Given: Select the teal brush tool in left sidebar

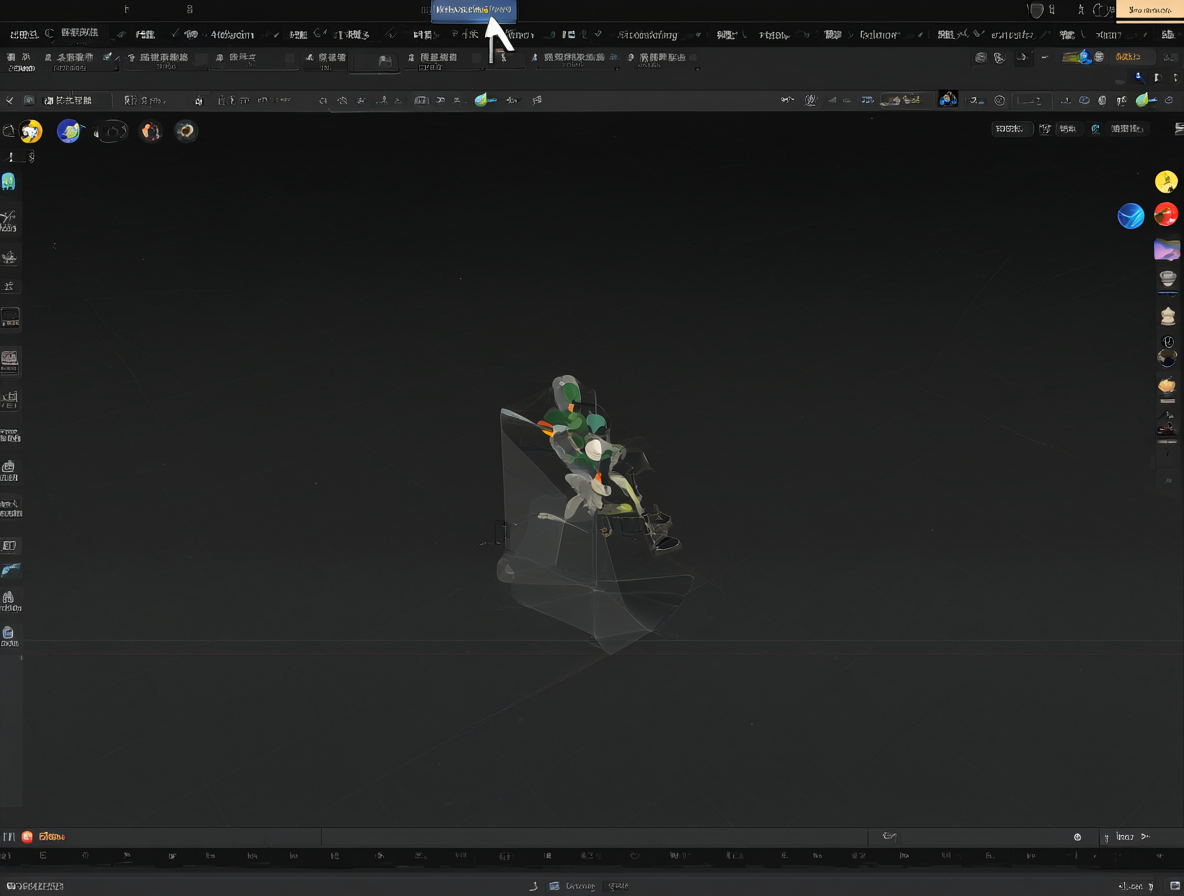Looking at the screenshot, I should (x=11, y=570).
